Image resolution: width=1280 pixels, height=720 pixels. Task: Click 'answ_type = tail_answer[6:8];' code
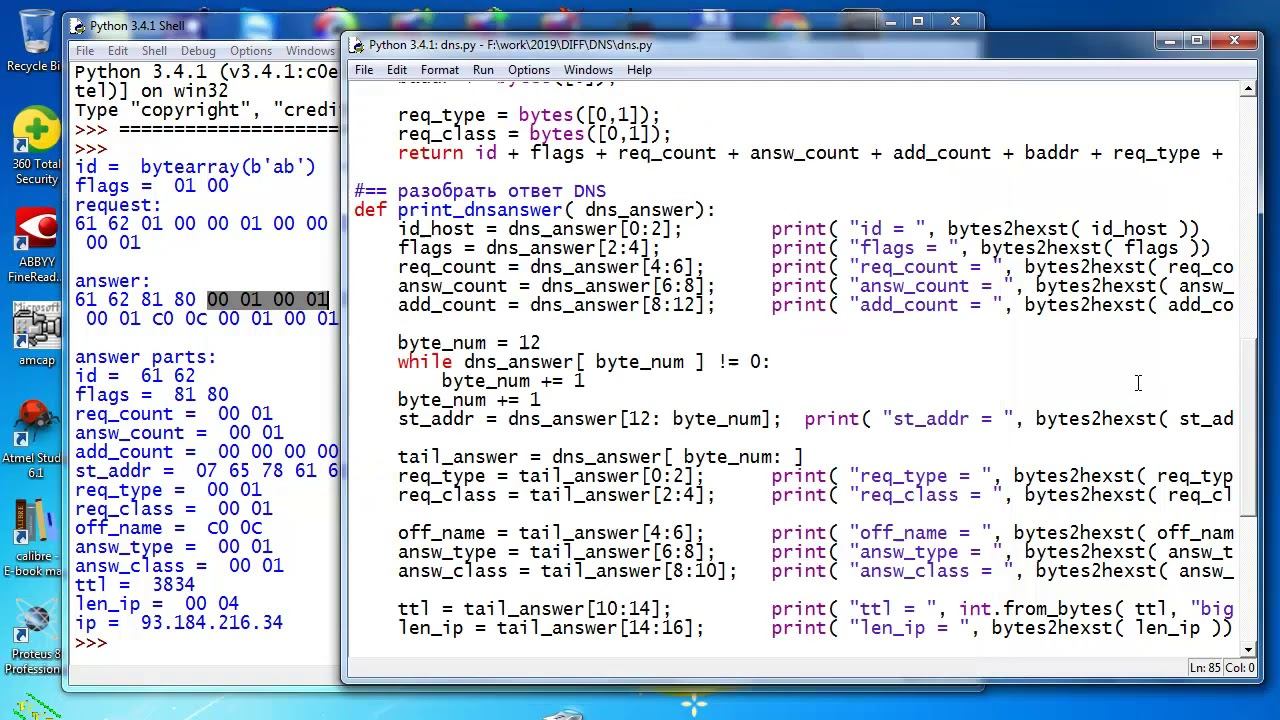click(556, 552)
